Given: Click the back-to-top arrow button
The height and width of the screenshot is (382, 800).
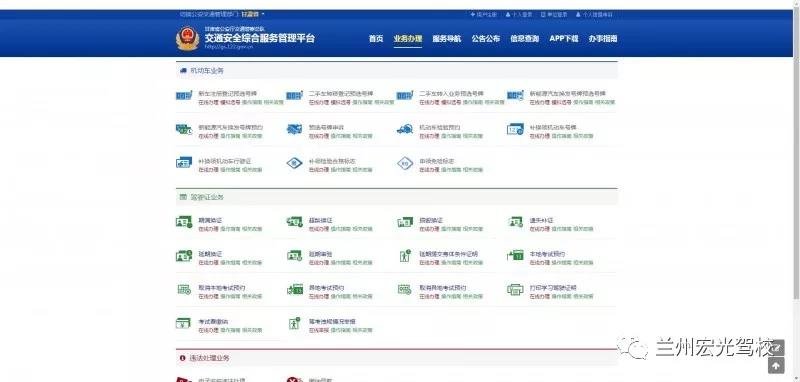Looking at the screenshot, I should tap(776, 365).
